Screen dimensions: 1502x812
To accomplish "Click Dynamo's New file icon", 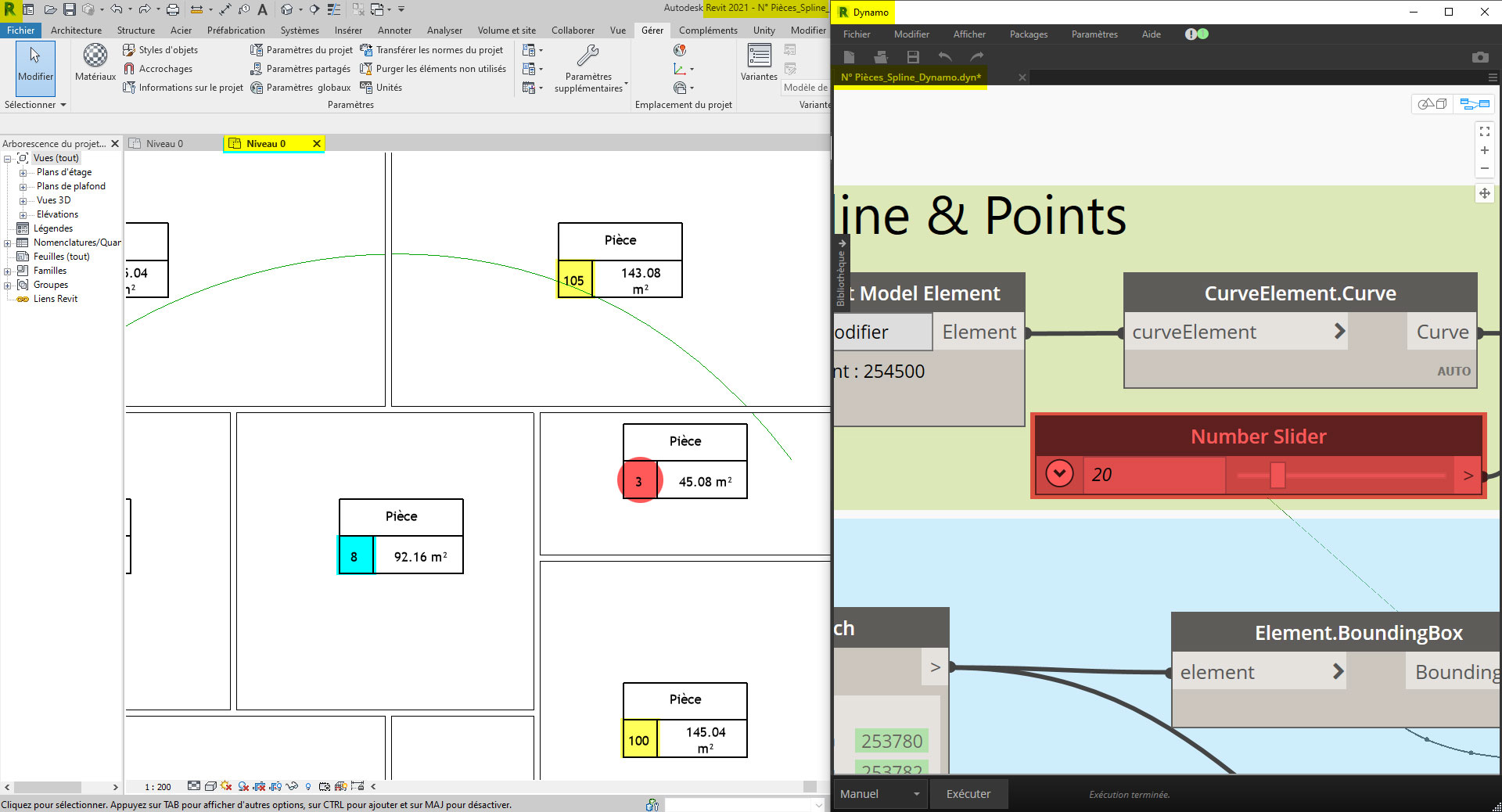I will [x=849, y=57].
